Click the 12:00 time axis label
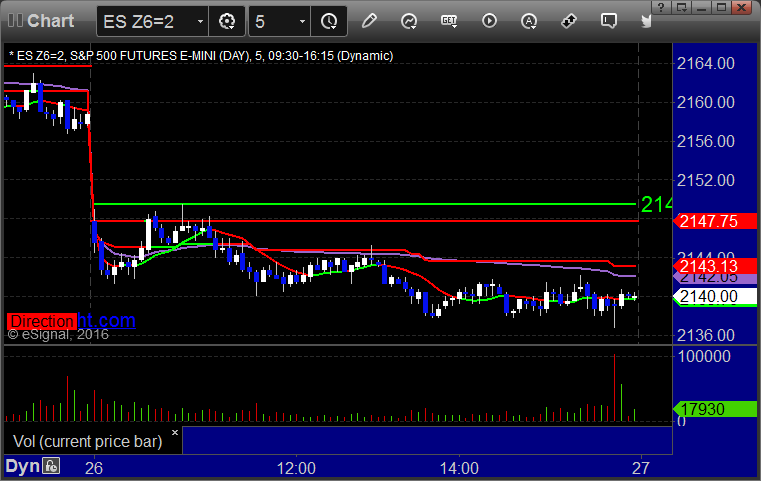The height and width of the screenshot is (481, 761). (x=296, y=468)
